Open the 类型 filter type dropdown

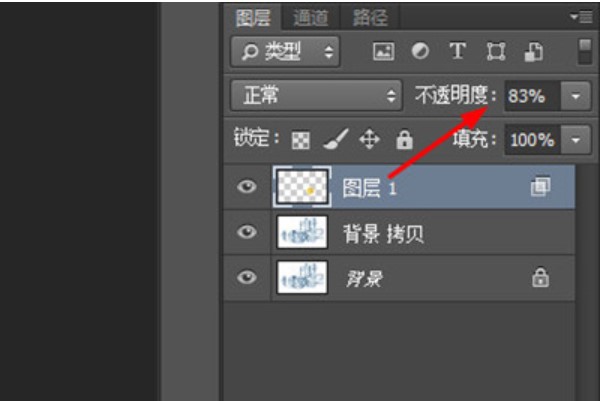click(285, 51)
